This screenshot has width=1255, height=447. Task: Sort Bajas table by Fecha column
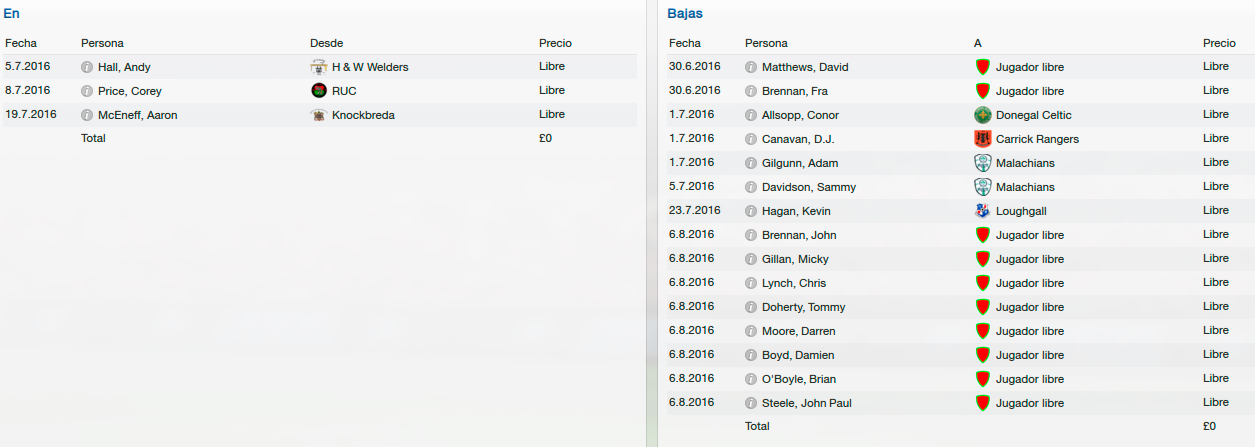tap(685, 43)
